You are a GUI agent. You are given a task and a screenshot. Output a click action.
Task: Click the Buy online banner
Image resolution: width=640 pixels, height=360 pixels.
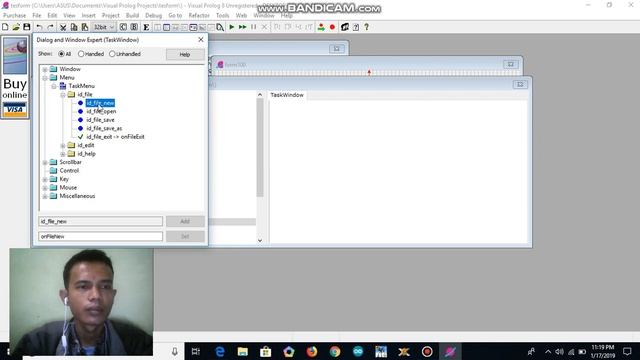[x=15, y=77]
